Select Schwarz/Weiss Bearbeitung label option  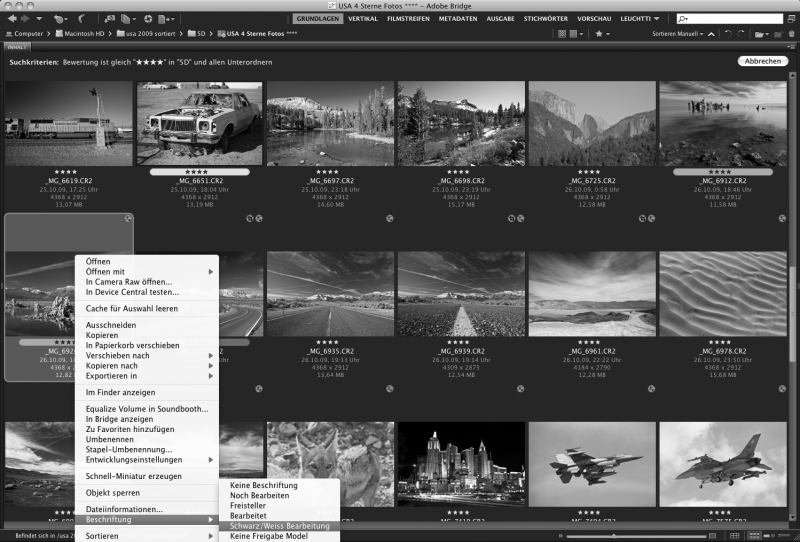(x=279, y=526)
